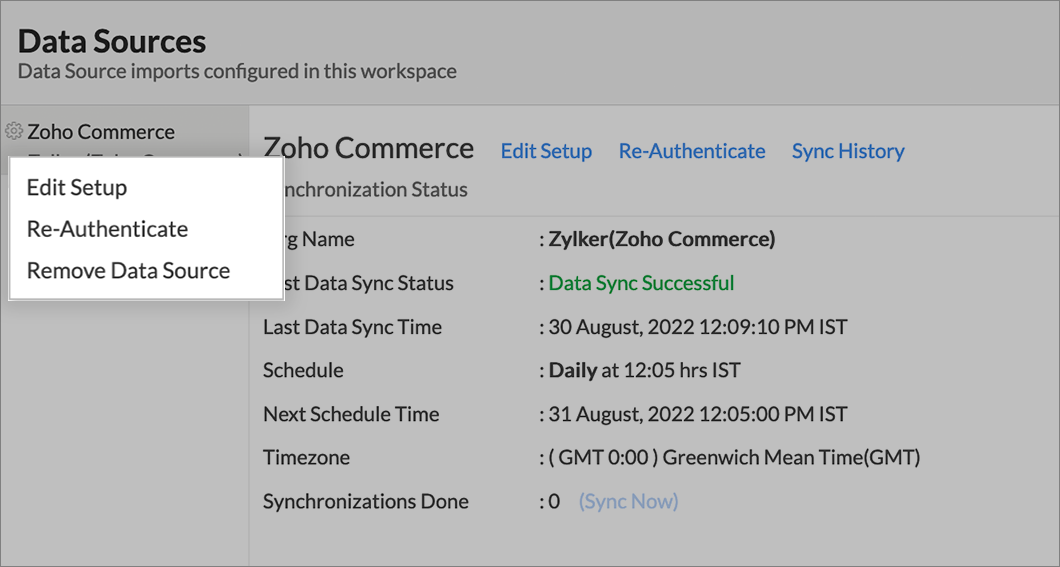1060x567 pixels.
Task: Click the Next Schedule Time label
Action: [351, 414]
